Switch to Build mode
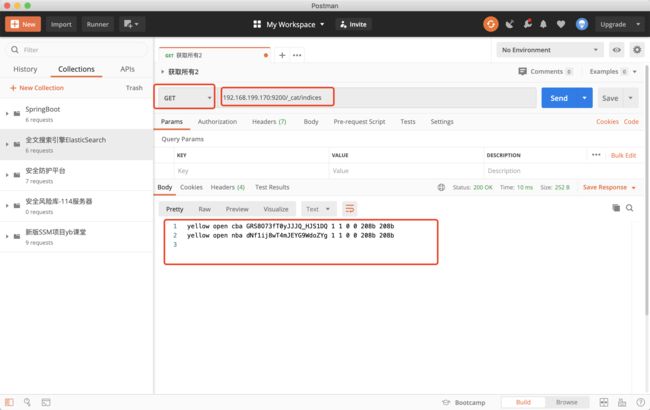650x410 pixels. tap(523, 402)
